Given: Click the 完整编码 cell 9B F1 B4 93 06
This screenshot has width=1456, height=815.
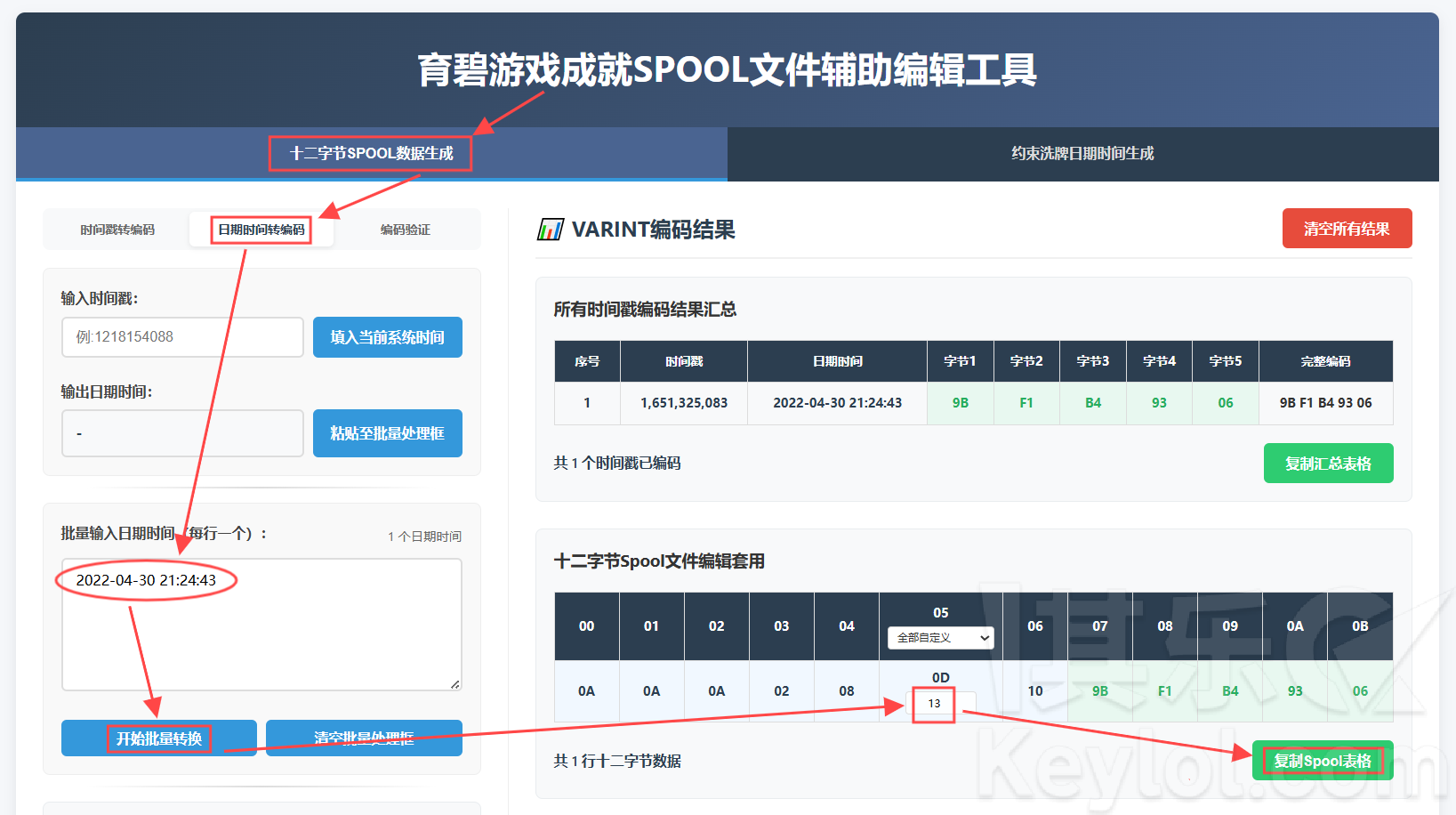Looking at the screenshot, I should (1325, 403).
